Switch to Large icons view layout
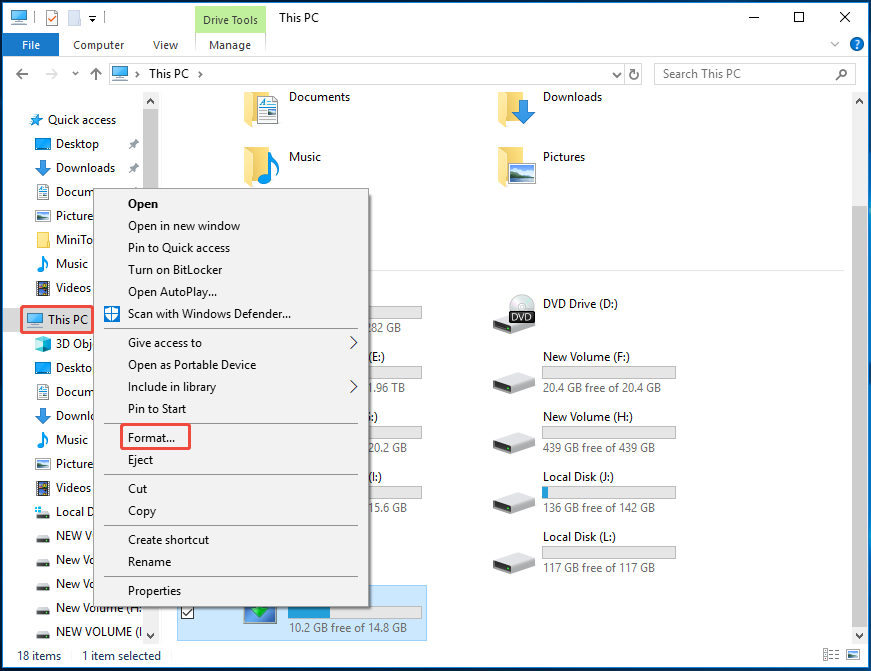Viewport: 871px width, 671px height. 853,655
